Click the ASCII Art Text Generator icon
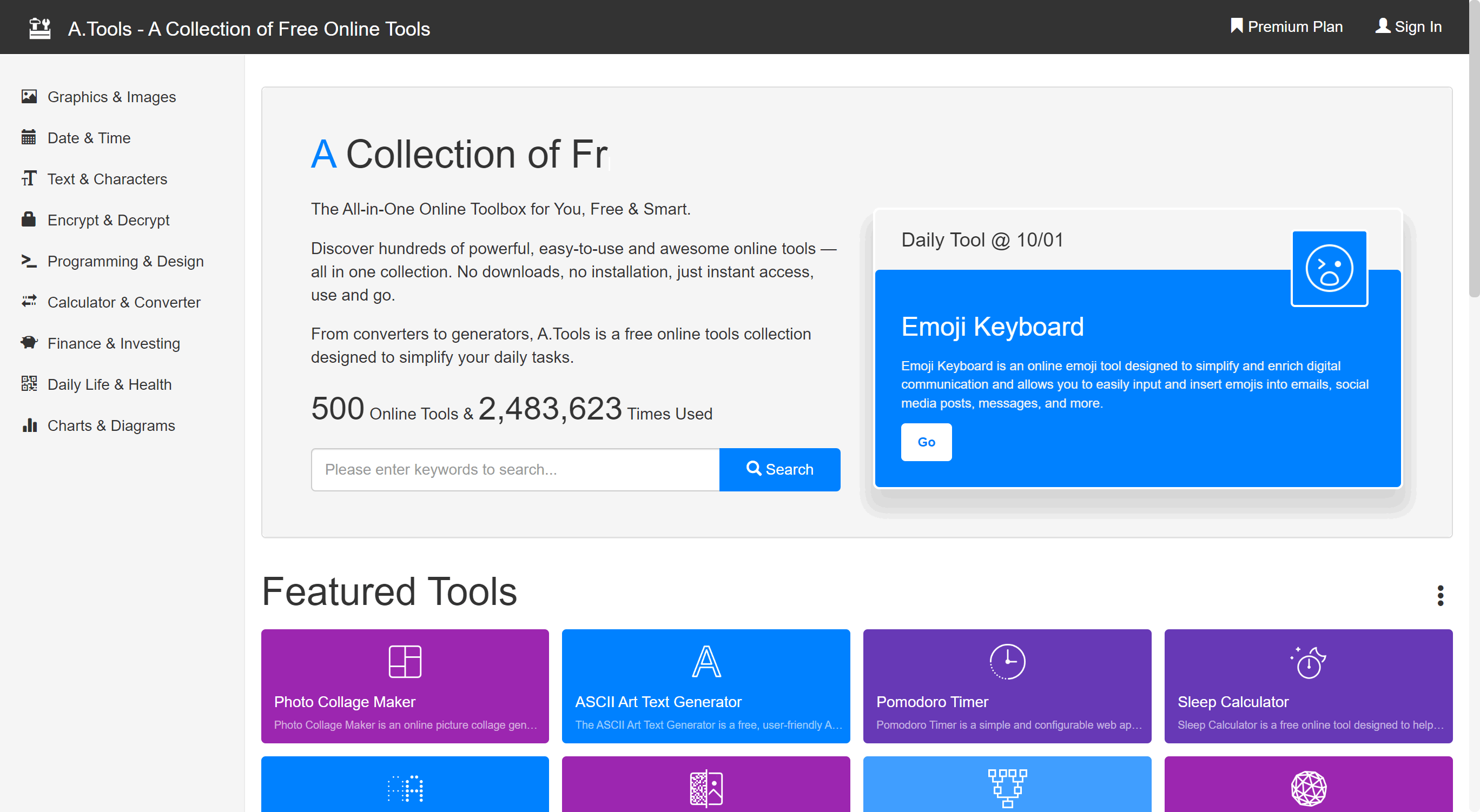This screenshot has height=812, width=1480. point(705,662)
